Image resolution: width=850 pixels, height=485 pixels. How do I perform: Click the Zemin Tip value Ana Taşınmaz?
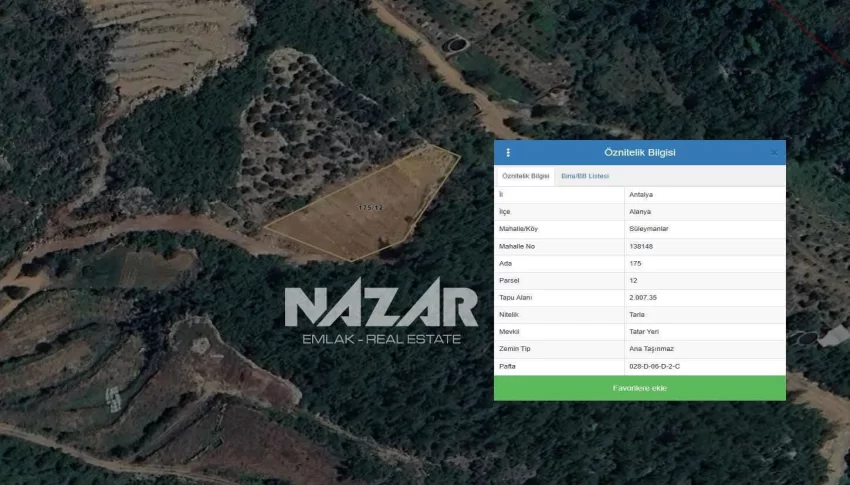point(651,349)
